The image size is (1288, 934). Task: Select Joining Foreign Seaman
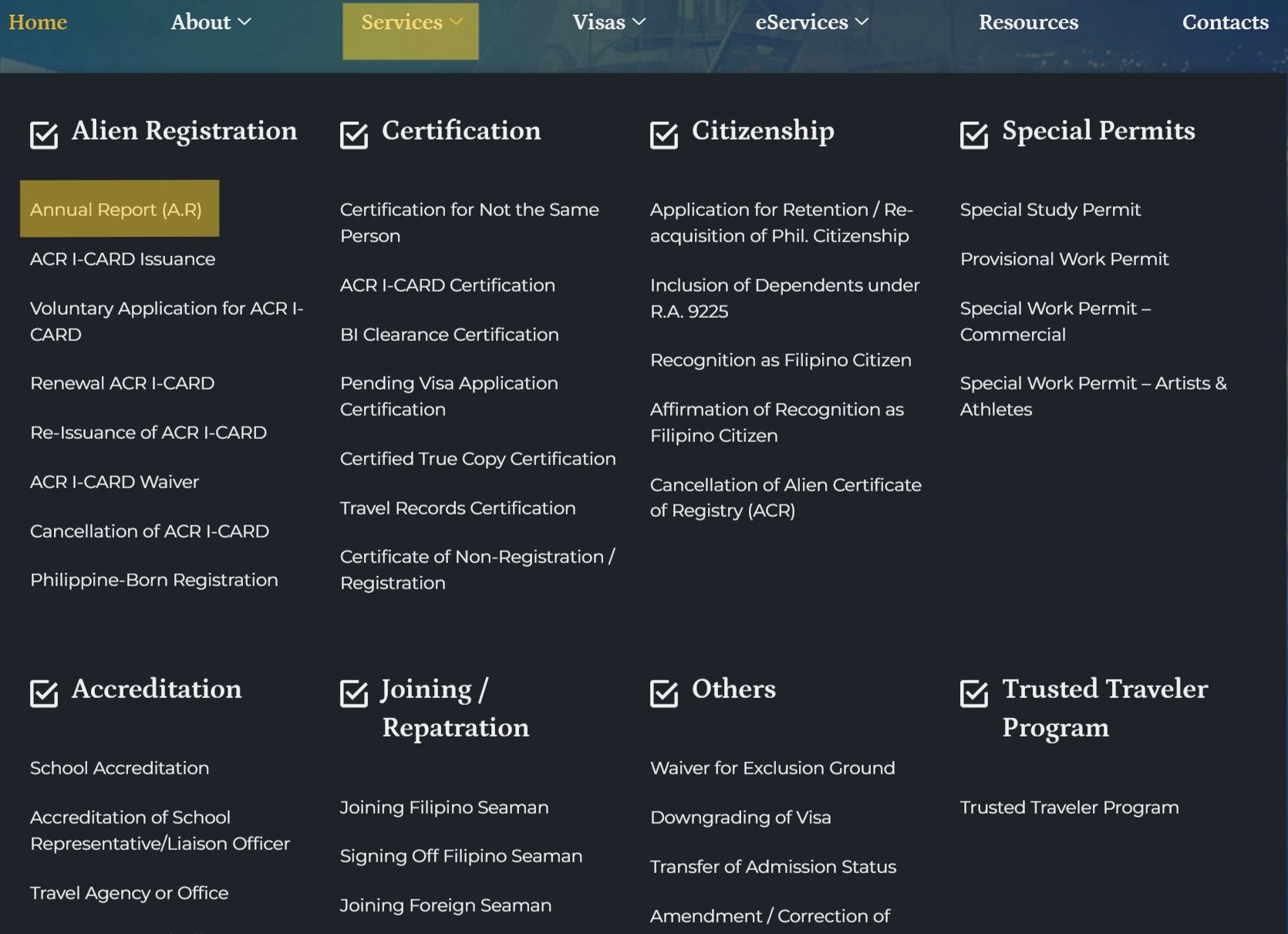446,905
